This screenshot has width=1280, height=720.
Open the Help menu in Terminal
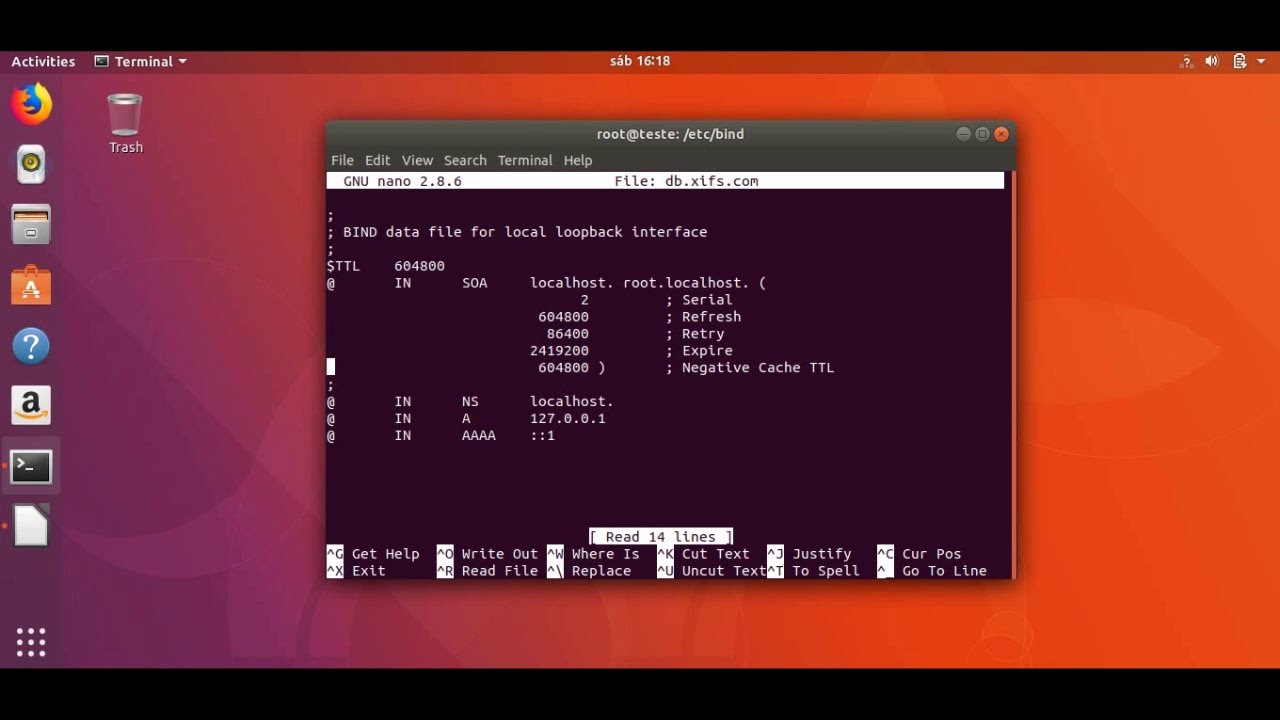pyautogui.click(x=578, y=160)
